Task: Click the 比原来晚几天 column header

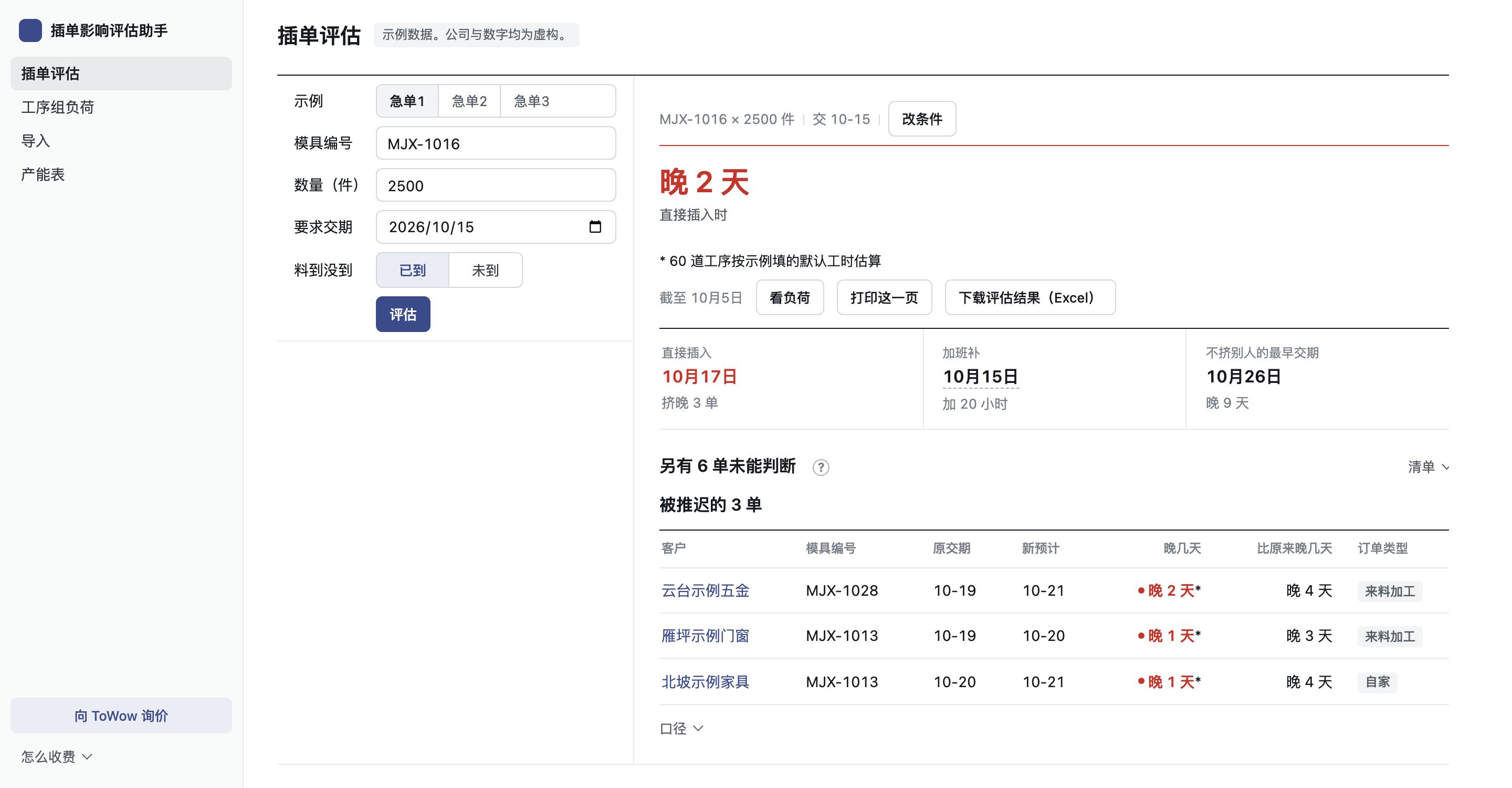Action: [x=1294, y=548]
